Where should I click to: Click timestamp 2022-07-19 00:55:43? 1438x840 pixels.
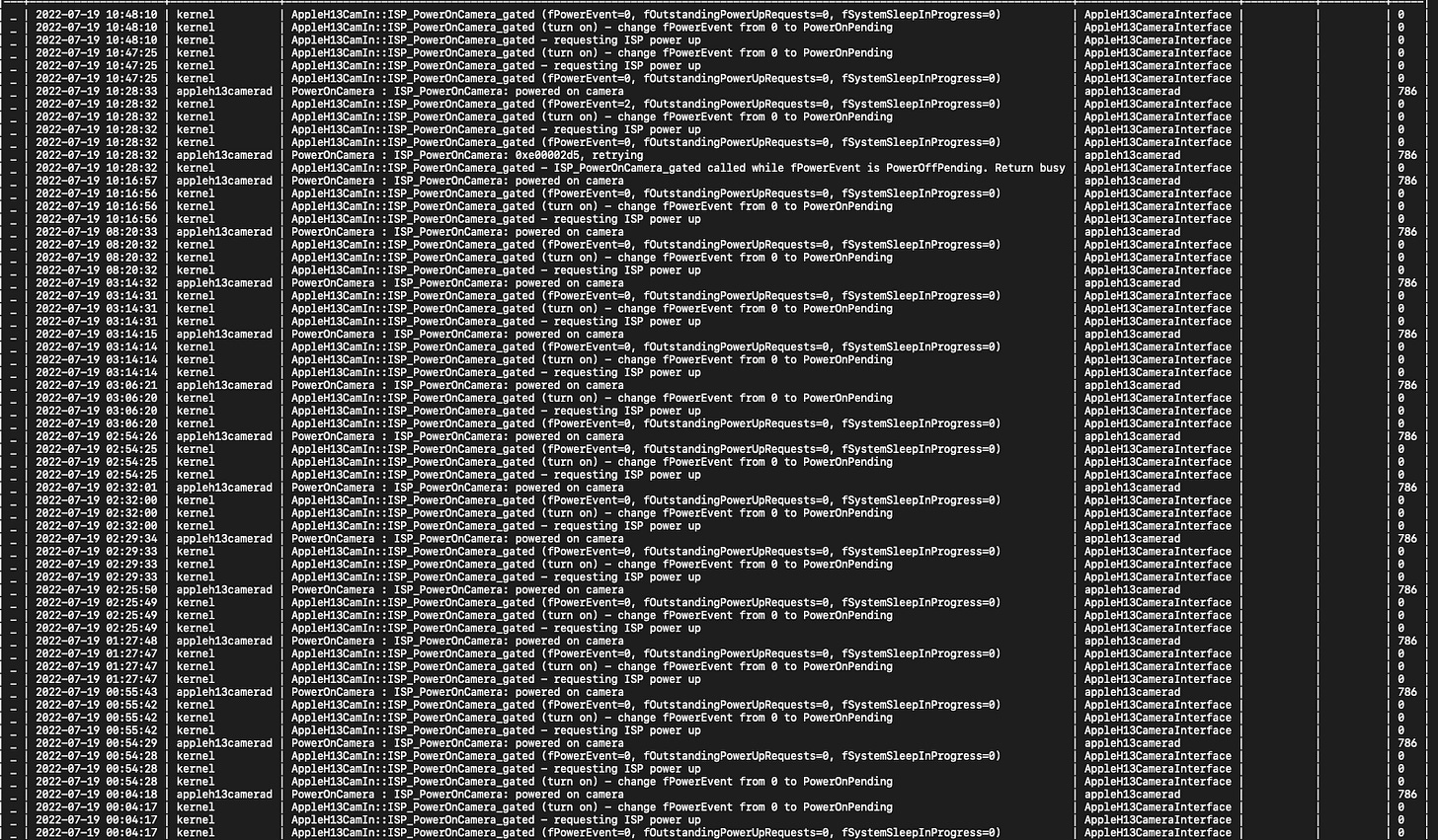coord(96,692)
